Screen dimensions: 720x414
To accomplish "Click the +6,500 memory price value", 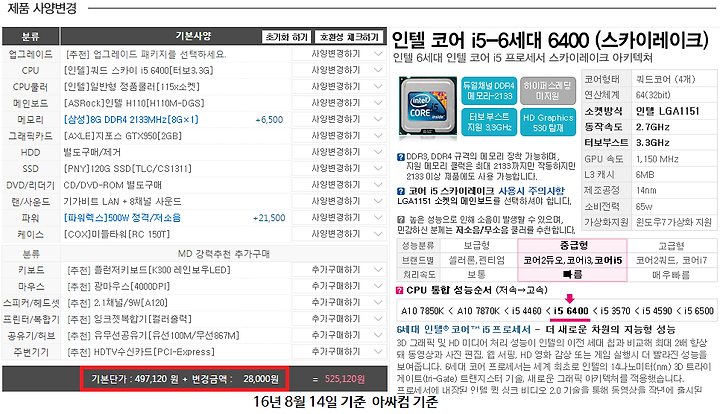I will click(269, 120).
